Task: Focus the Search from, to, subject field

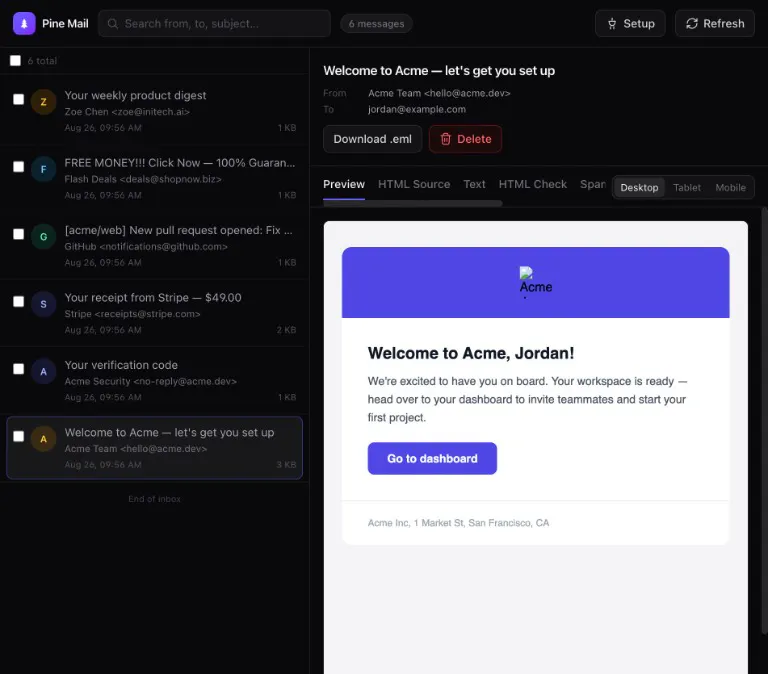Action: (x=215, y=24)
